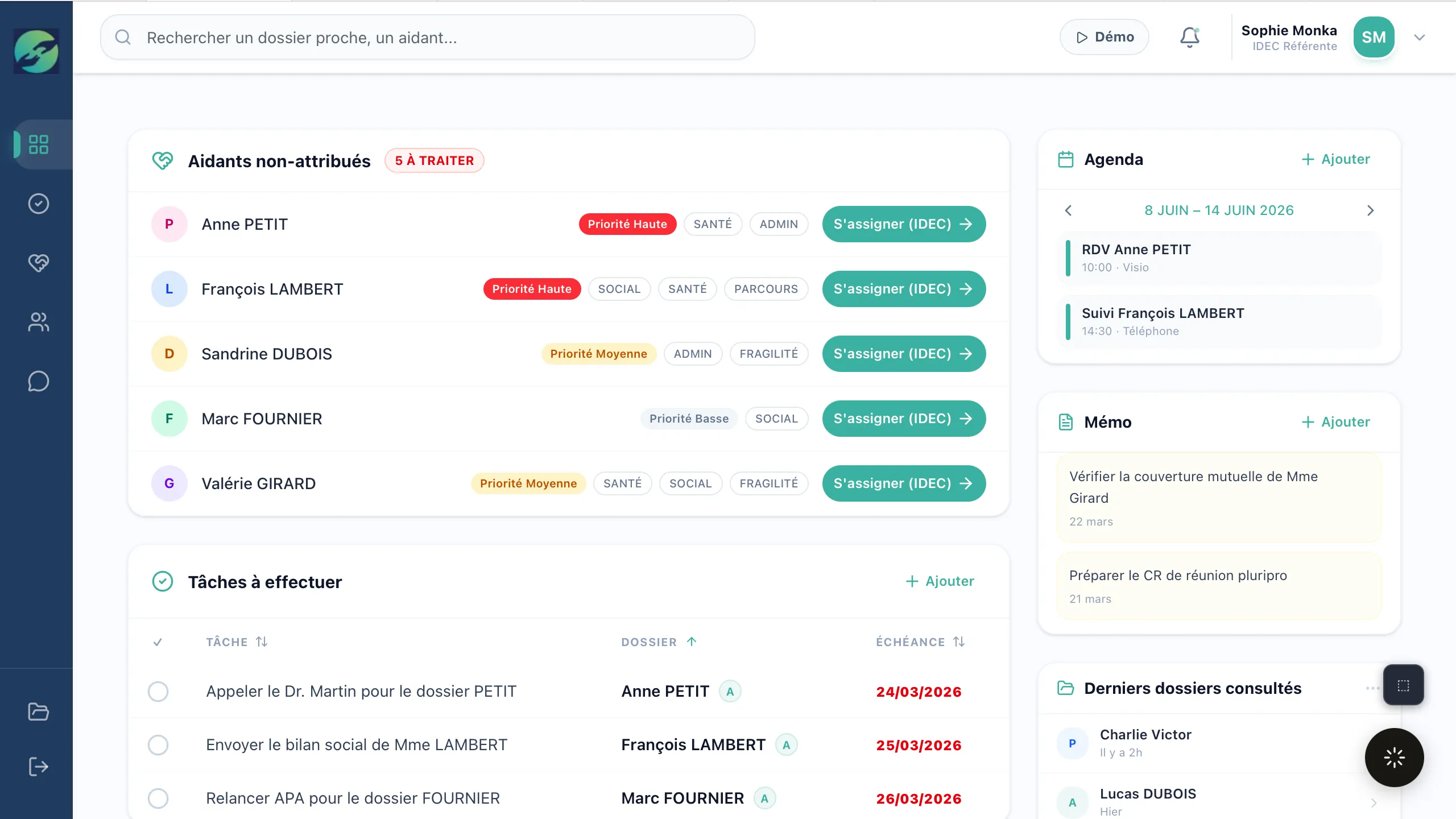
Task: Click the PARCOURS tag on François LAMBERT
Action: point(766,289)
